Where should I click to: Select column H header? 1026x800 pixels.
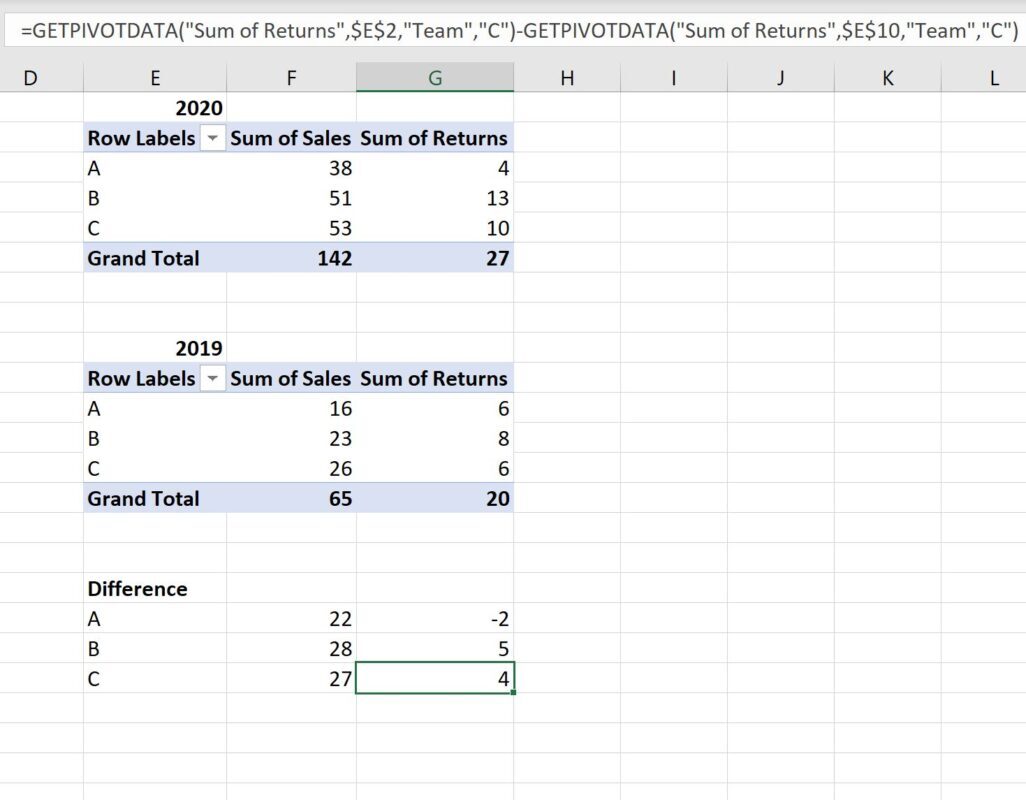(567, 78)
